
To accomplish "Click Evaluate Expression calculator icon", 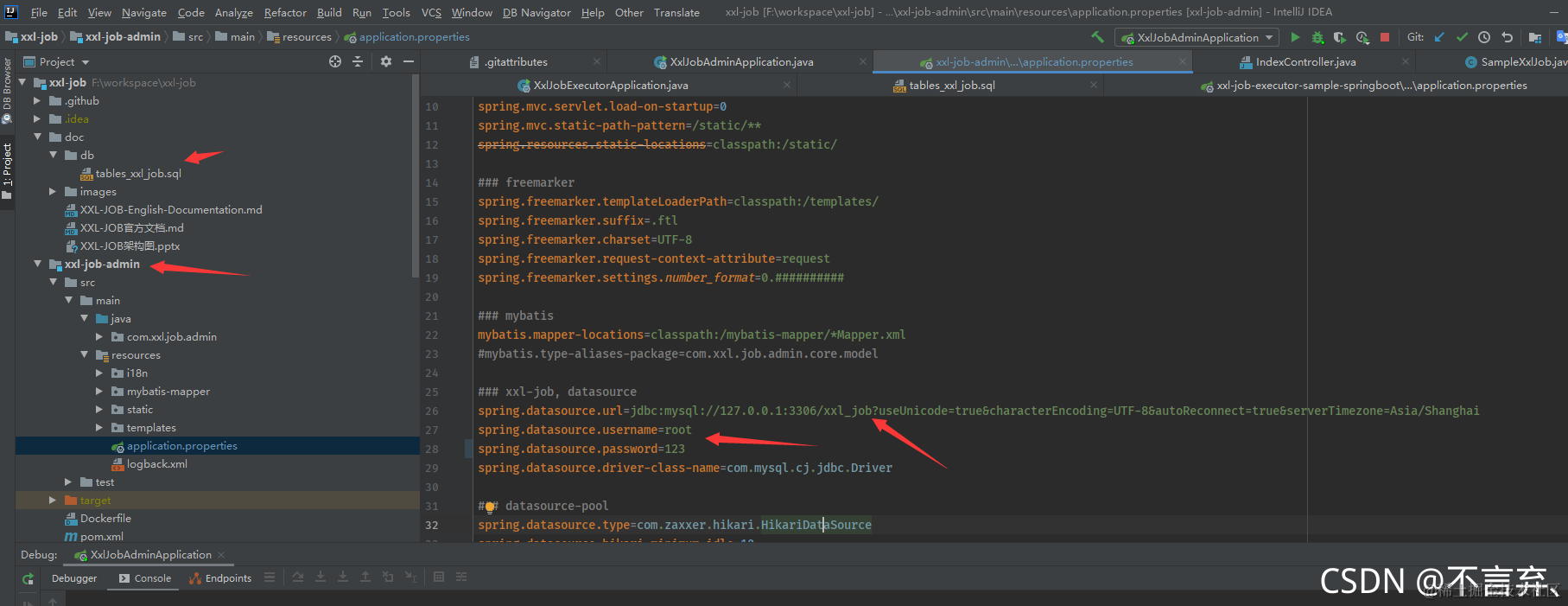I will [439, 577].
